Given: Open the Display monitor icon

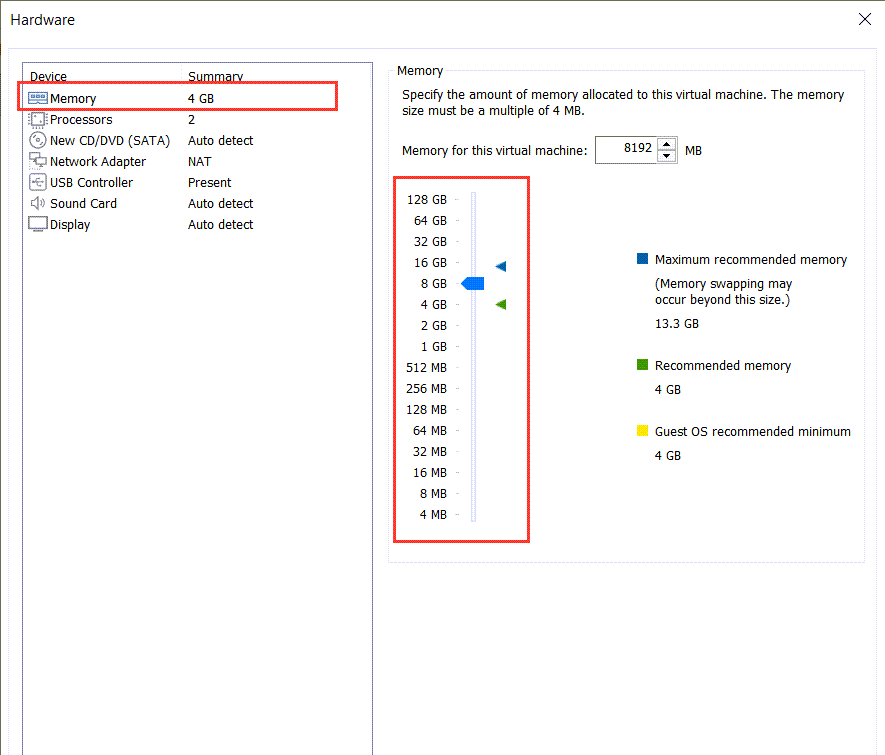Looking at the screenshot, I should click(37, 224).
